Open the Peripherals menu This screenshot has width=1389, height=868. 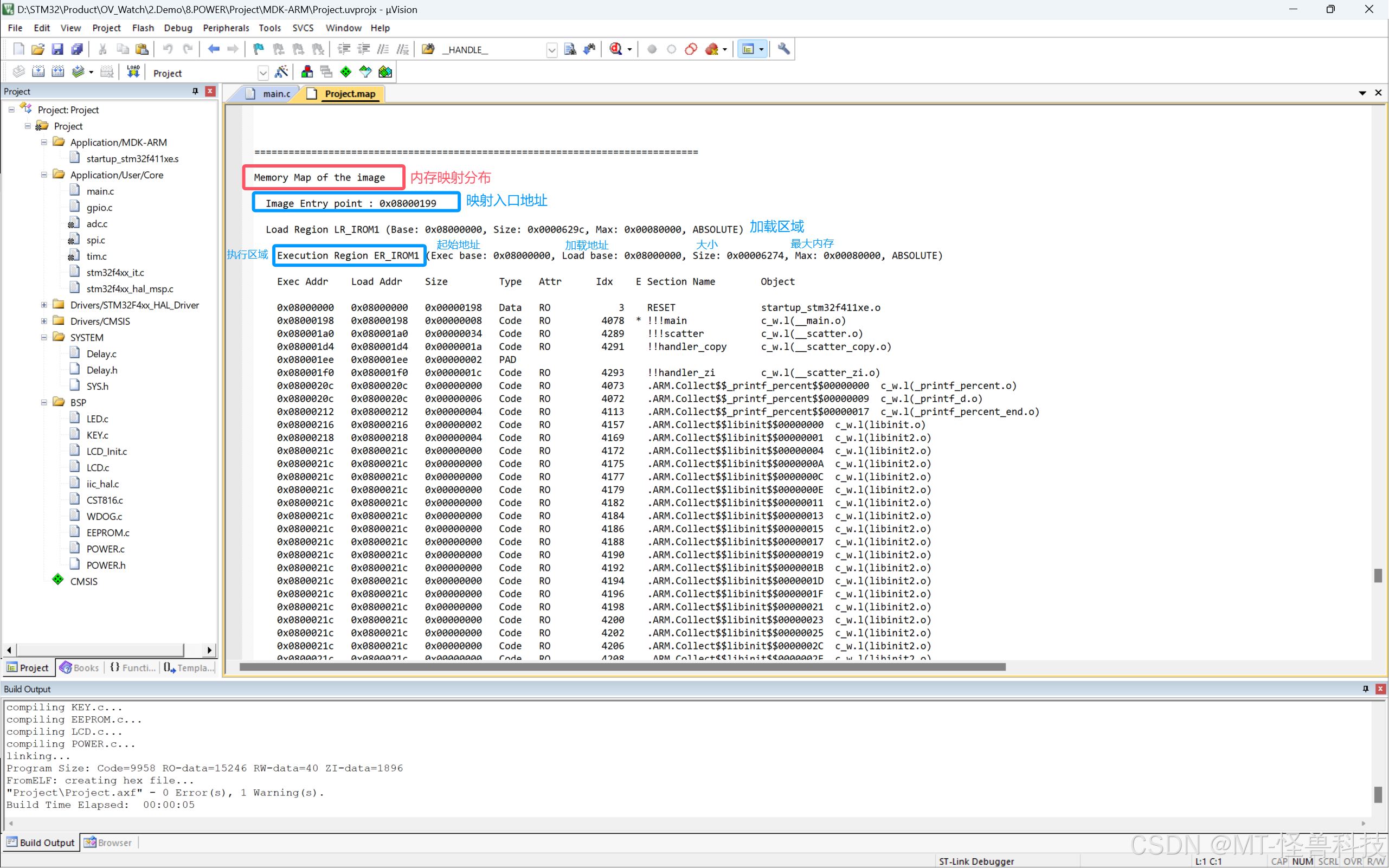[x=226, y=28]
